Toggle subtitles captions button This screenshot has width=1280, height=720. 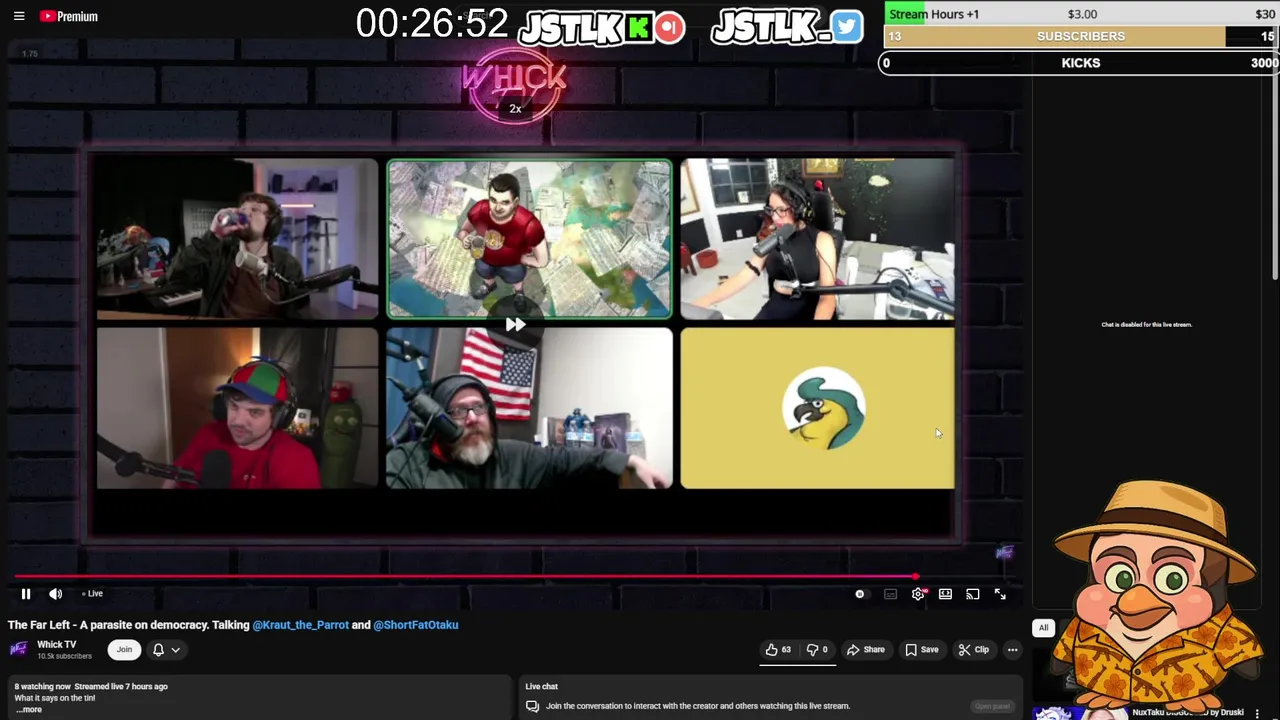[x=890, y=594]
